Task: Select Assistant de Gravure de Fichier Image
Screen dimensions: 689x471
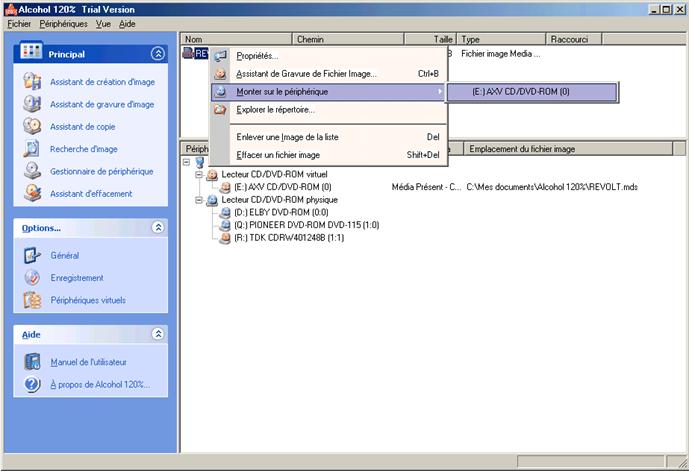Action: pos(329,74)
